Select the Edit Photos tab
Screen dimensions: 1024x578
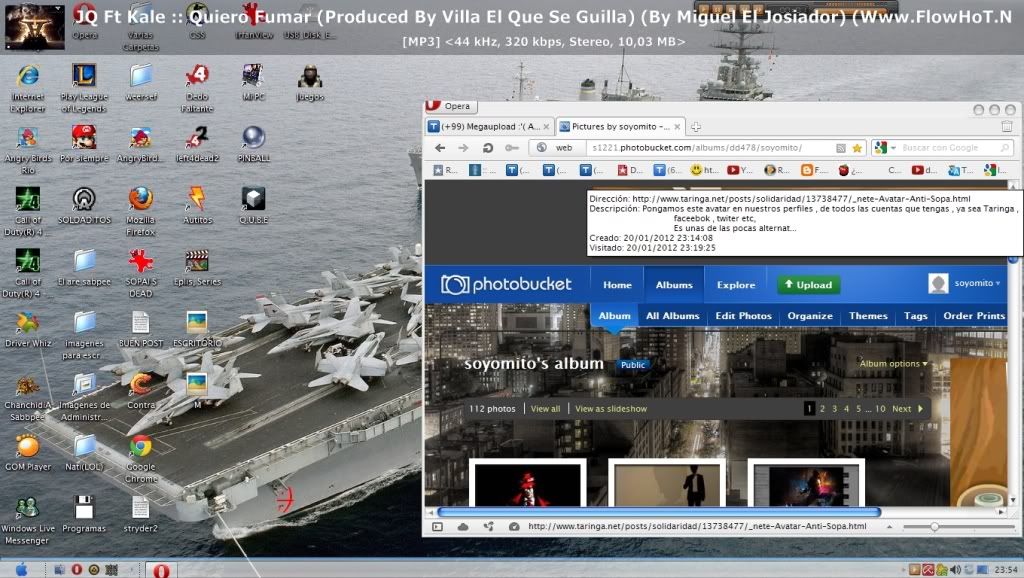[x=743, y=316]
